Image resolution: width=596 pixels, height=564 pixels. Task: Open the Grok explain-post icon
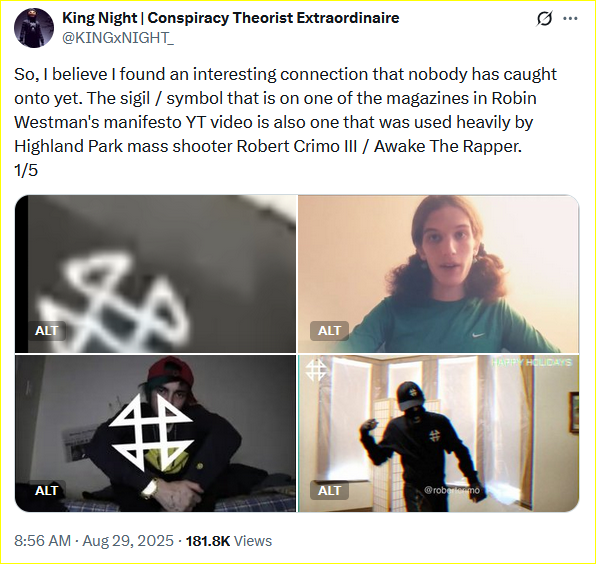point(544,19)
